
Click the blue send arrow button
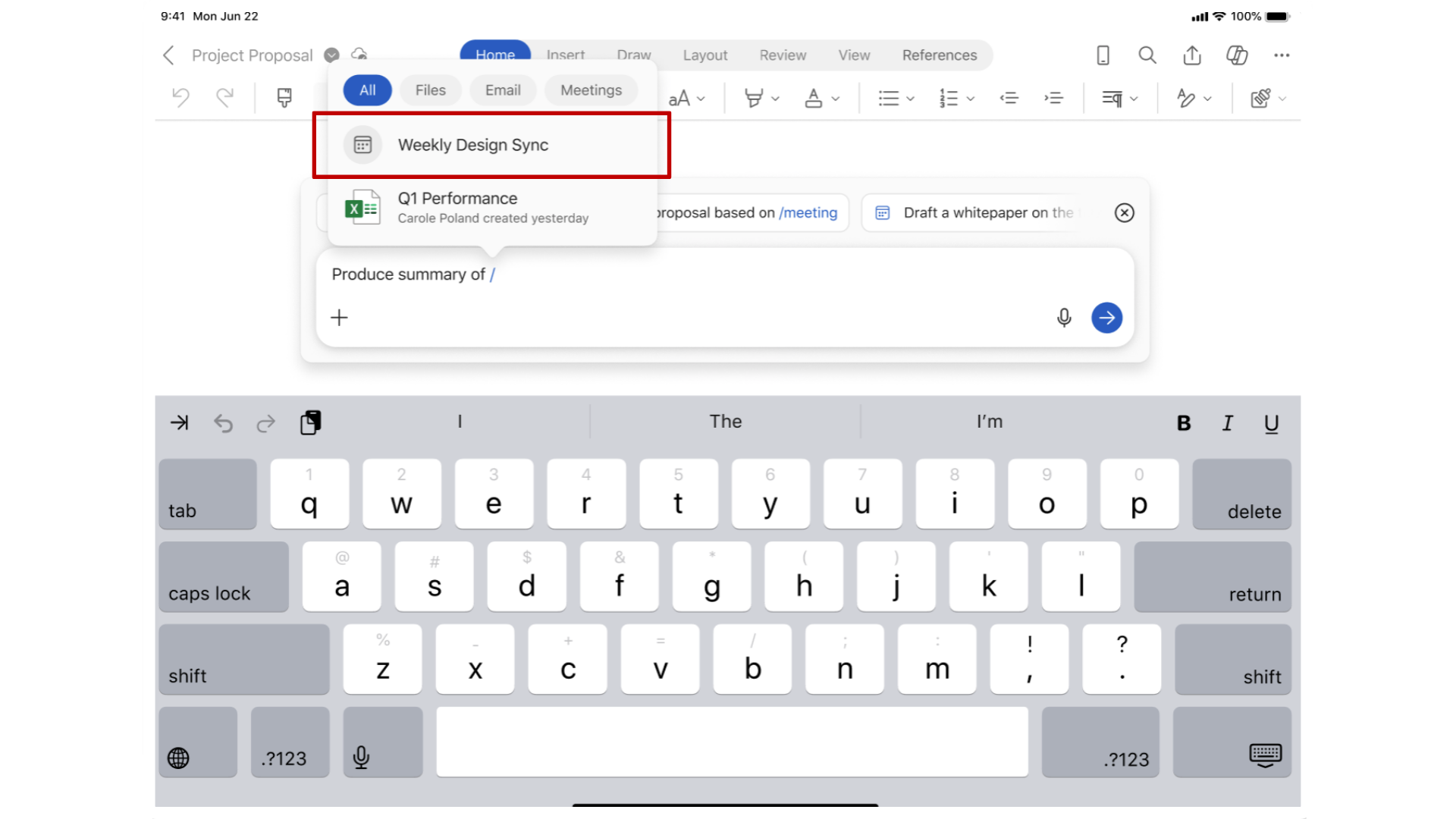(x=1106, y=318)
